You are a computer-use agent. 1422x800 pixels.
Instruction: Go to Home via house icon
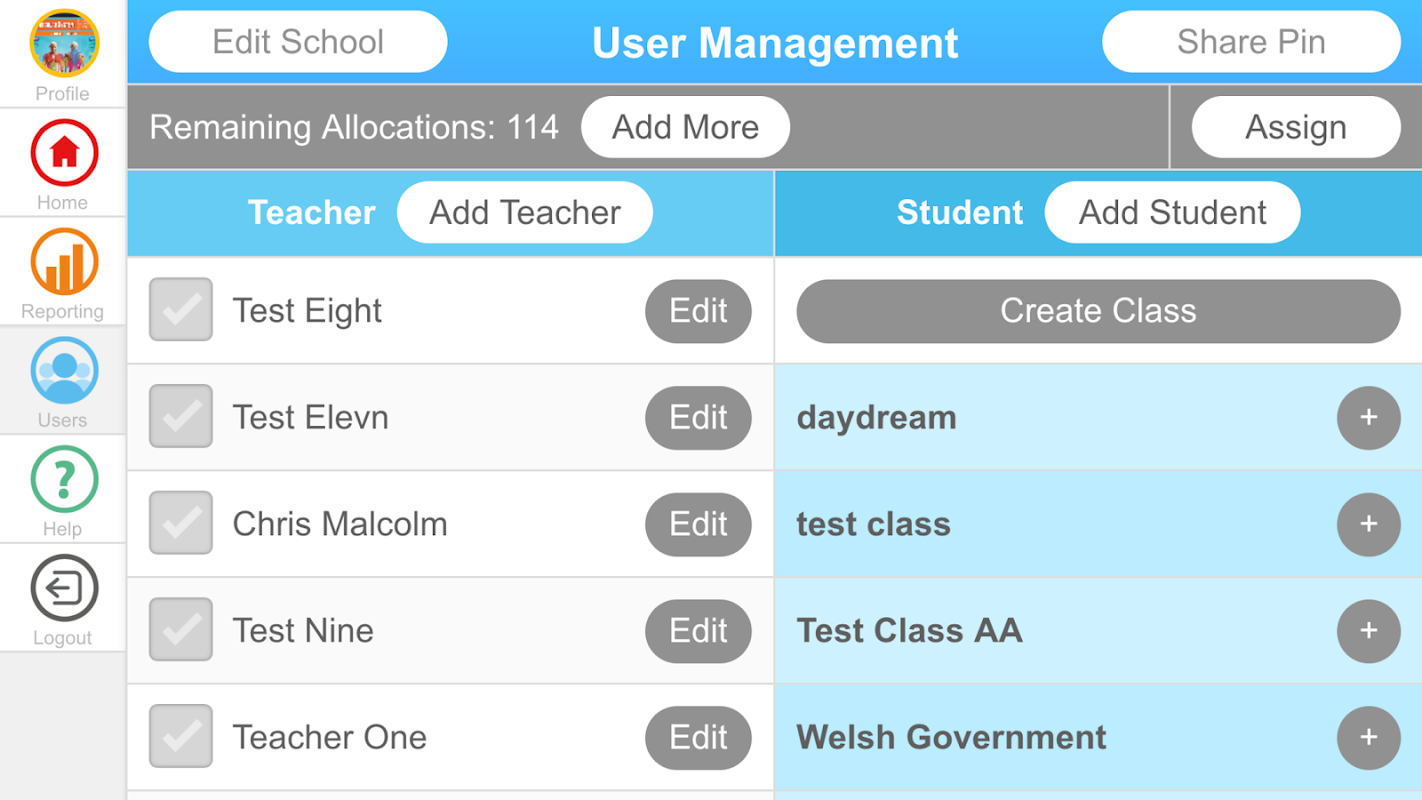pos(64,153)
